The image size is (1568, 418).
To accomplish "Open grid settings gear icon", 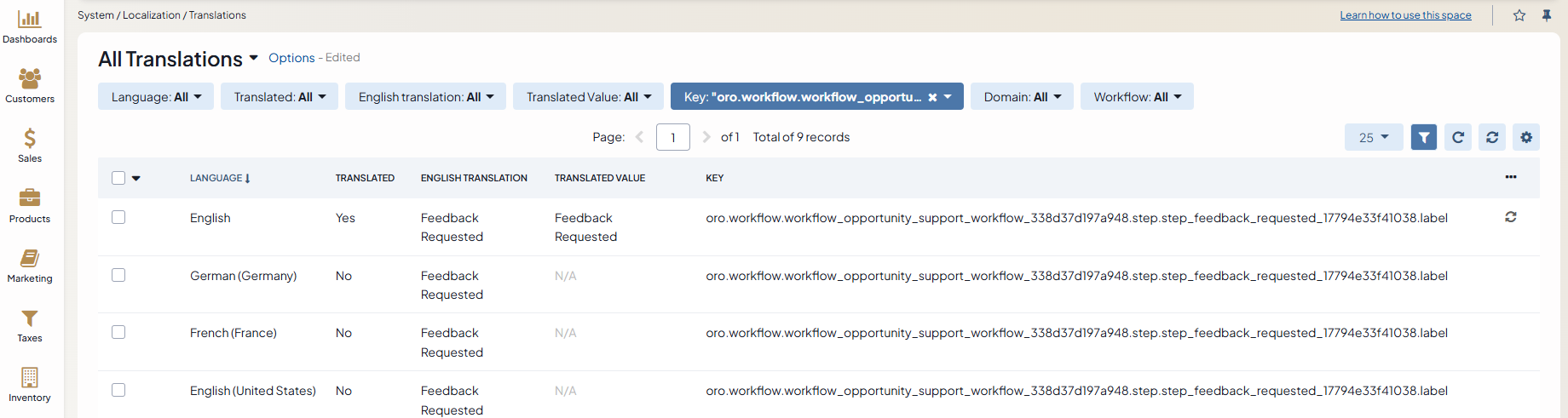I will pos(1526,137).
